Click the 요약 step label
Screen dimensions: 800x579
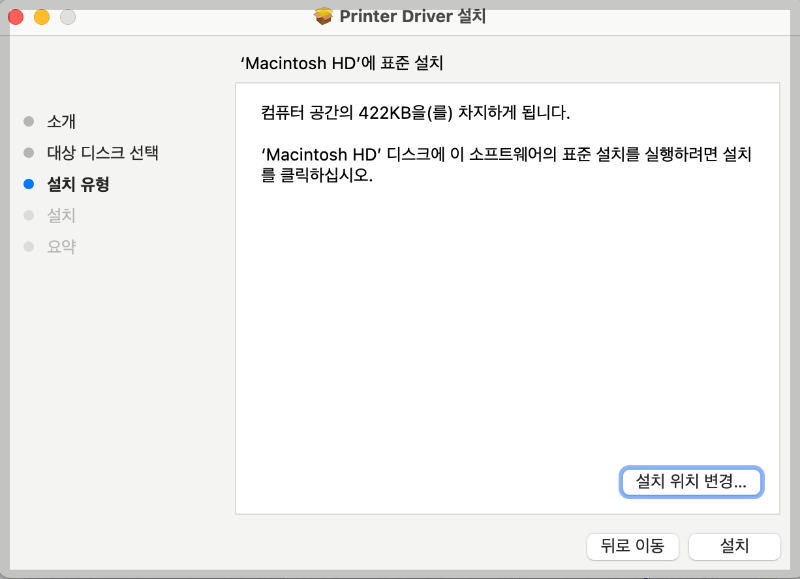[x=57, y=246]
